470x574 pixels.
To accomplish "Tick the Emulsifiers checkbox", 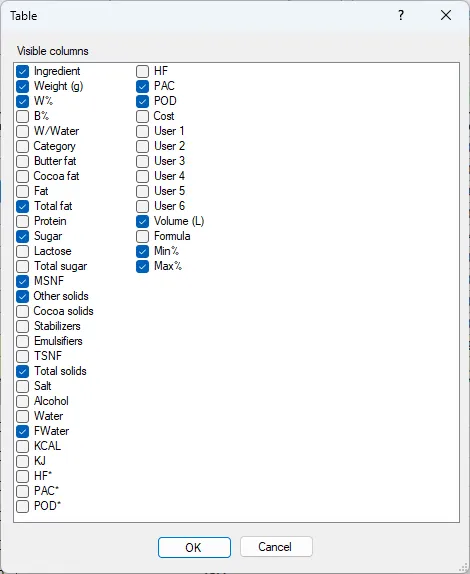I will pyautogui.click(x=22, y=341).
